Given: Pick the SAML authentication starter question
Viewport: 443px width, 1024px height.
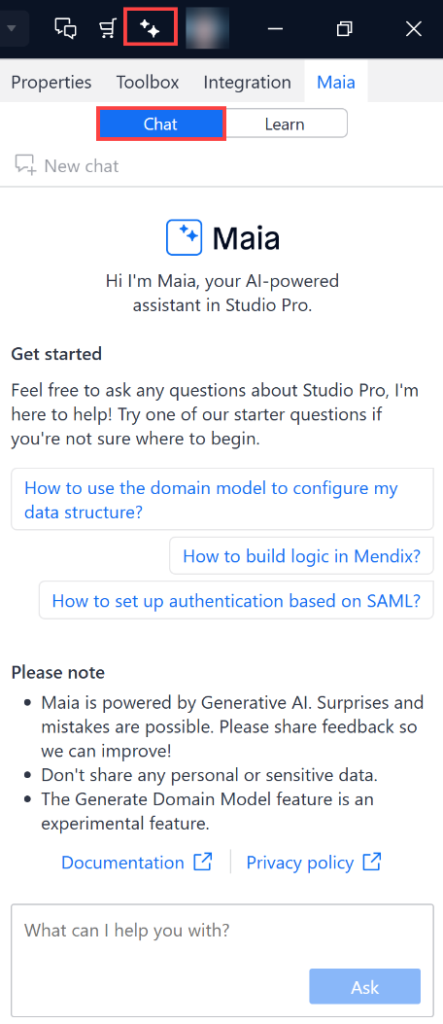Looking at the screenshot, I should 236,600.
